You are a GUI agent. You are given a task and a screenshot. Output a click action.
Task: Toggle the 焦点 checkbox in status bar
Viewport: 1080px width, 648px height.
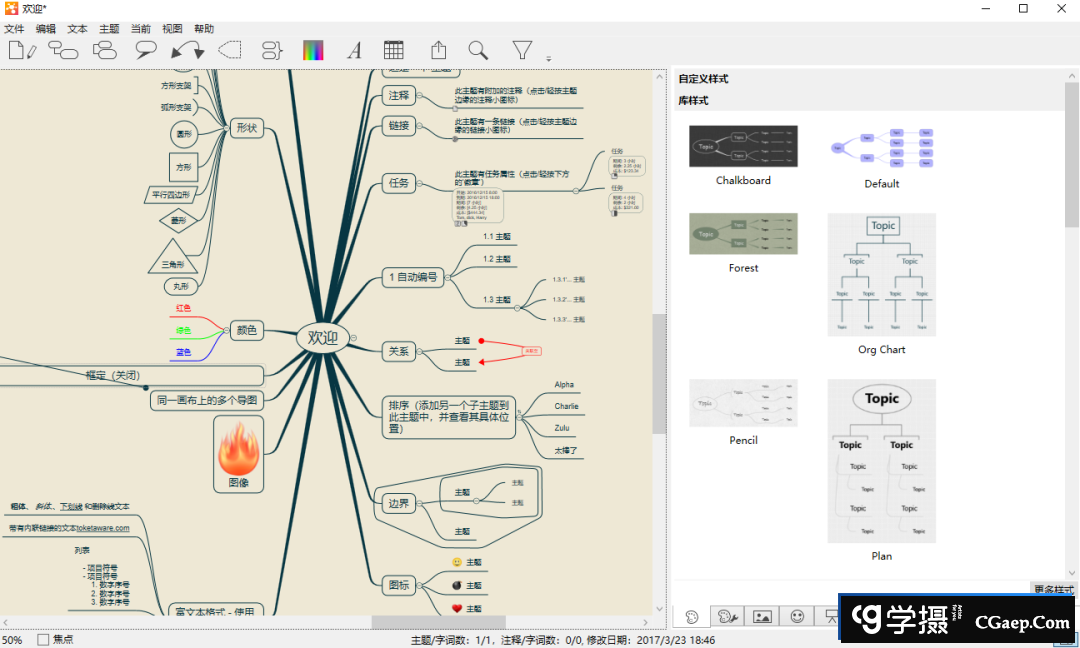pyautogui.click(x=41, y=639)
